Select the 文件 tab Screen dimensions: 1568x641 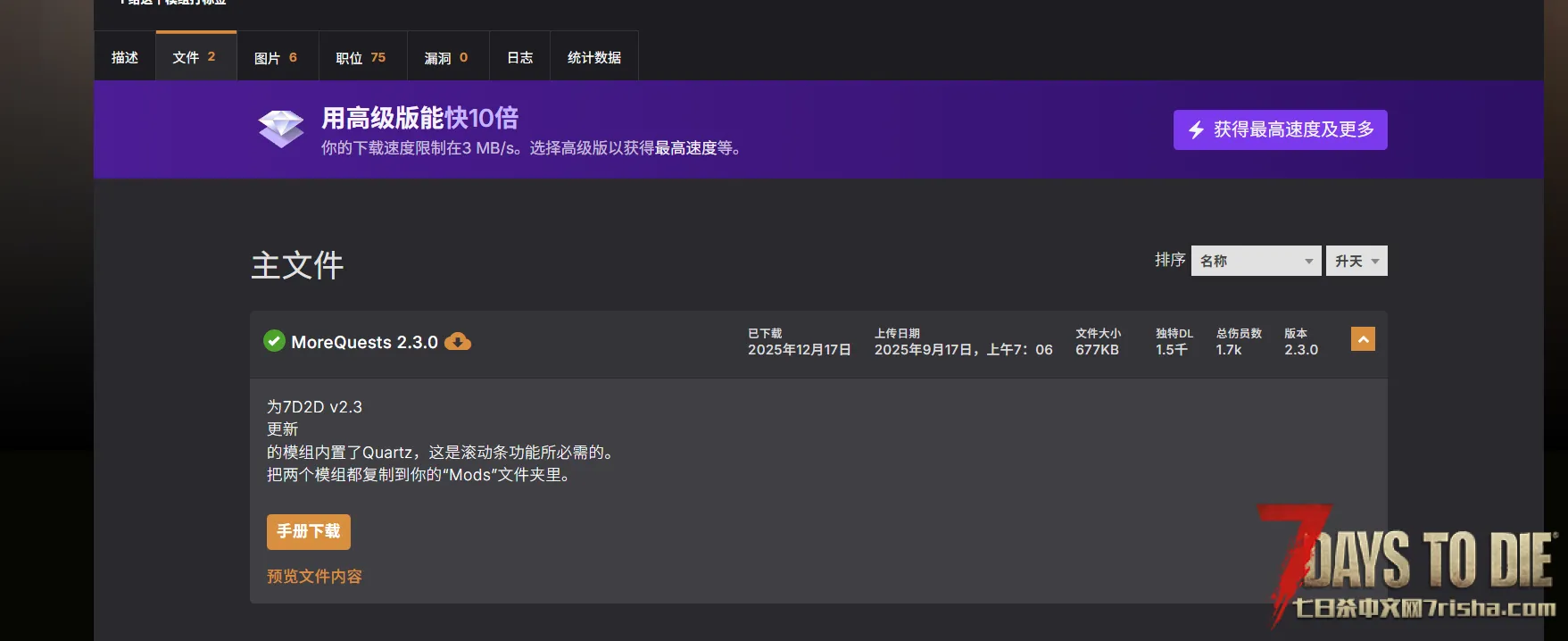tap(195, 57)
